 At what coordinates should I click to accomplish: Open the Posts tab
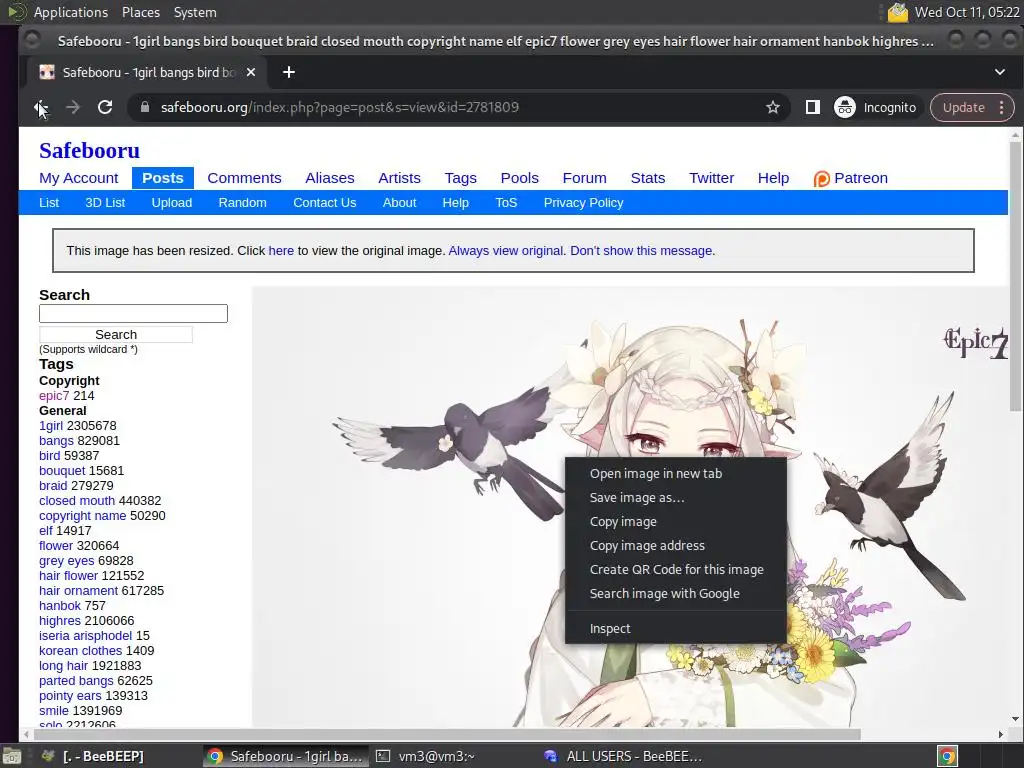[x=163, y=178]
